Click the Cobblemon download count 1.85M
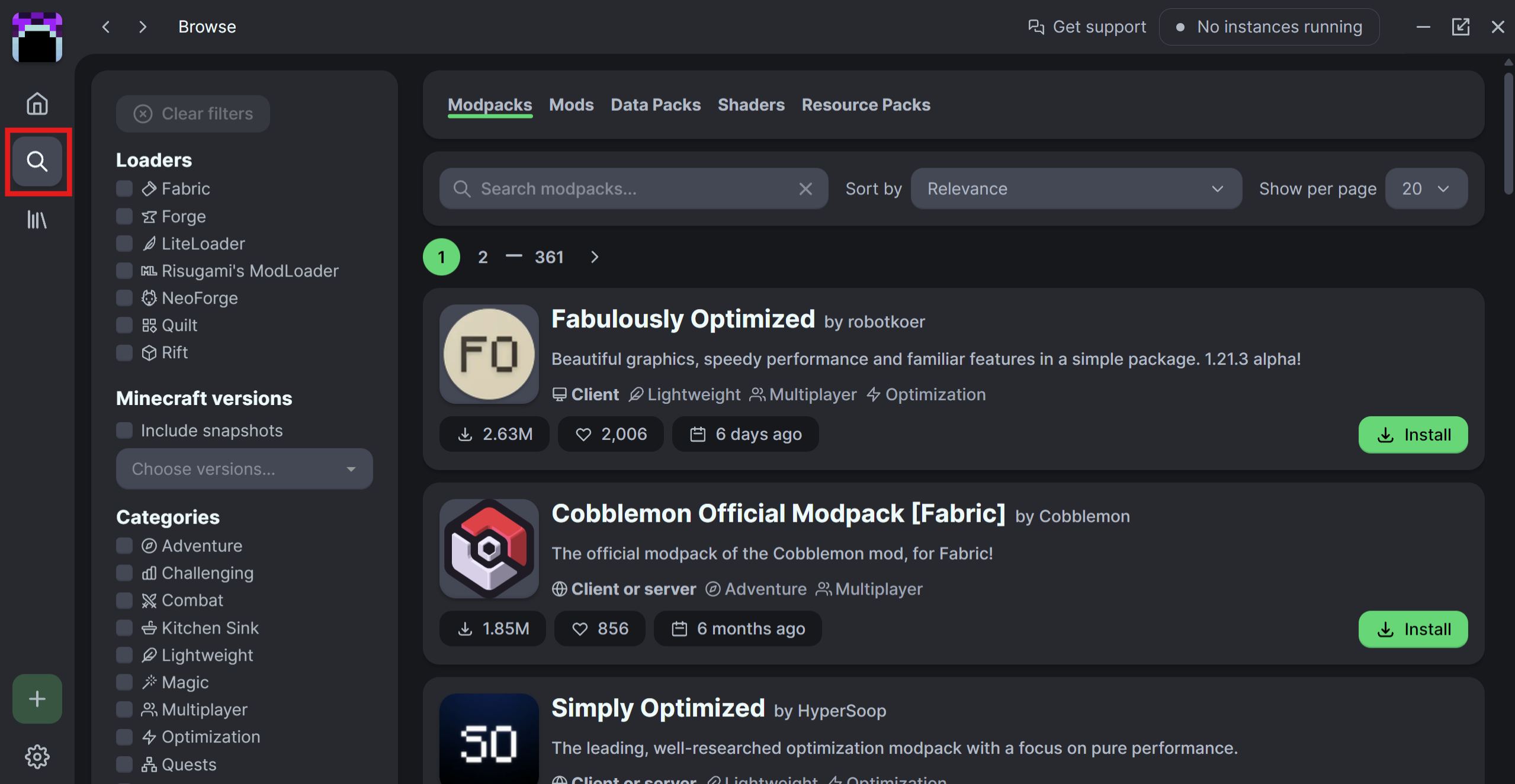Image resolution: width=1515 pixels, height=784 pixels. 493,628
